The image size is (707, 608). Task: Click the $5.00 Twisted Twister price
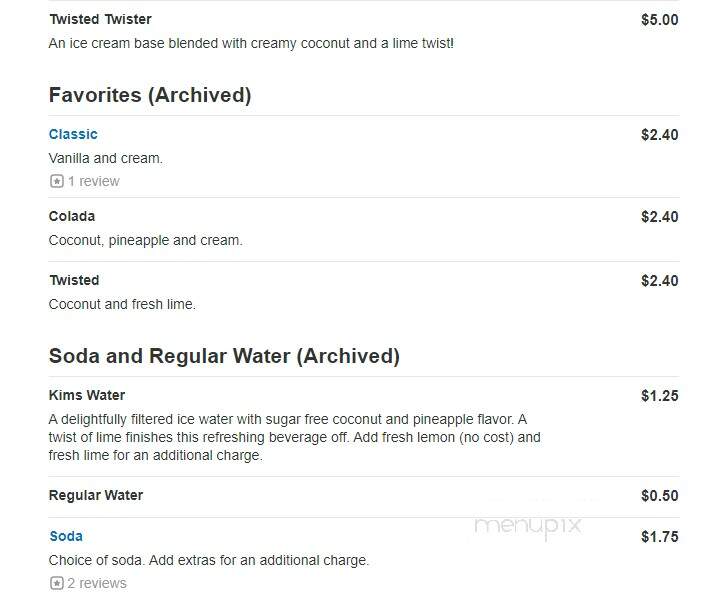pyautogui.click(x=660, y=20)
